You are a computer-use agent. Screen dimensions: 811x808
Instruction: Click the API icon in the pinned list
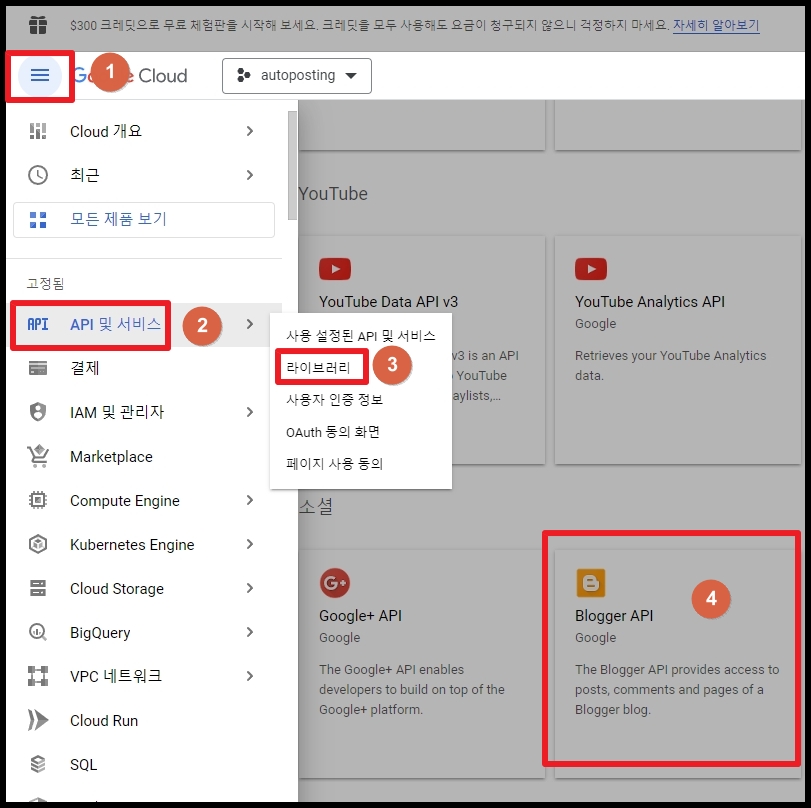[x=38, y=324]
